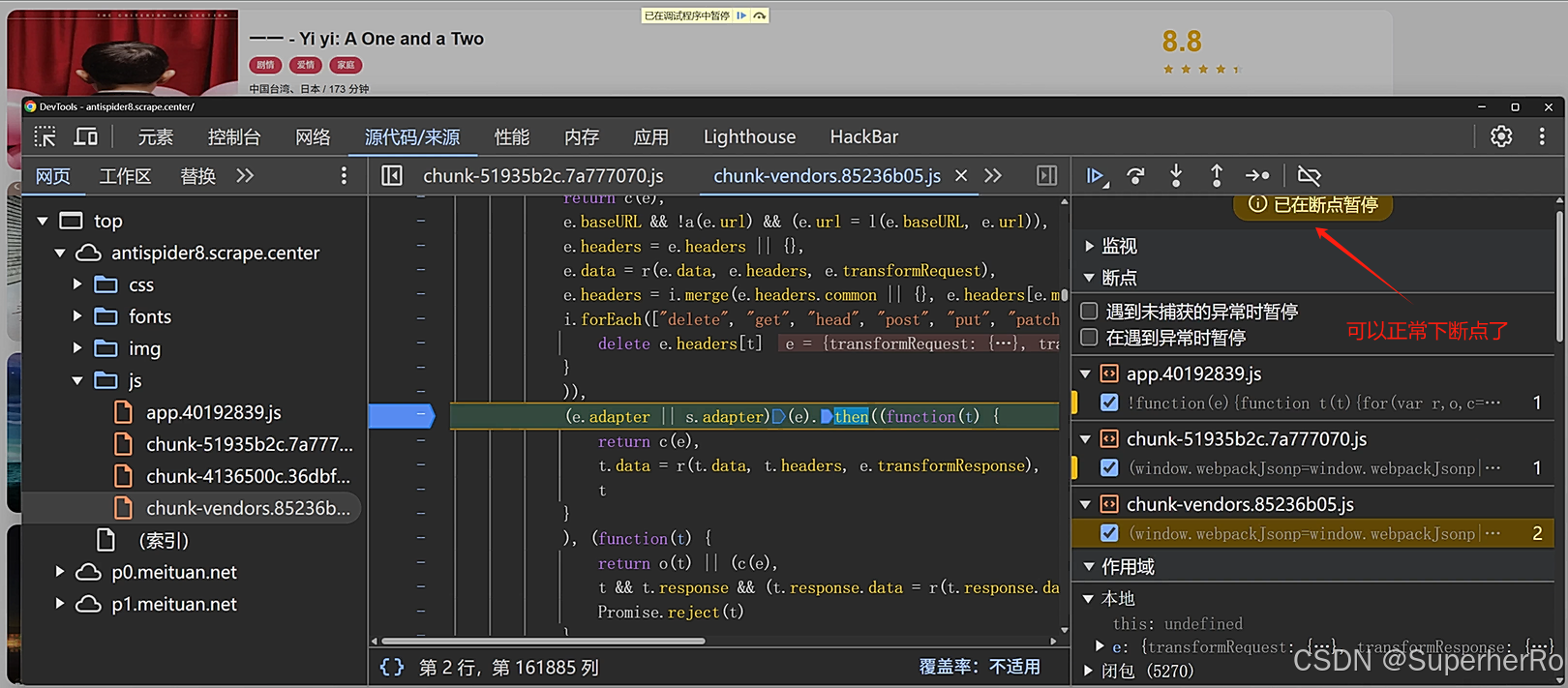
Task: Click the 8.8 movie rating score
Action: (1182, 42)
